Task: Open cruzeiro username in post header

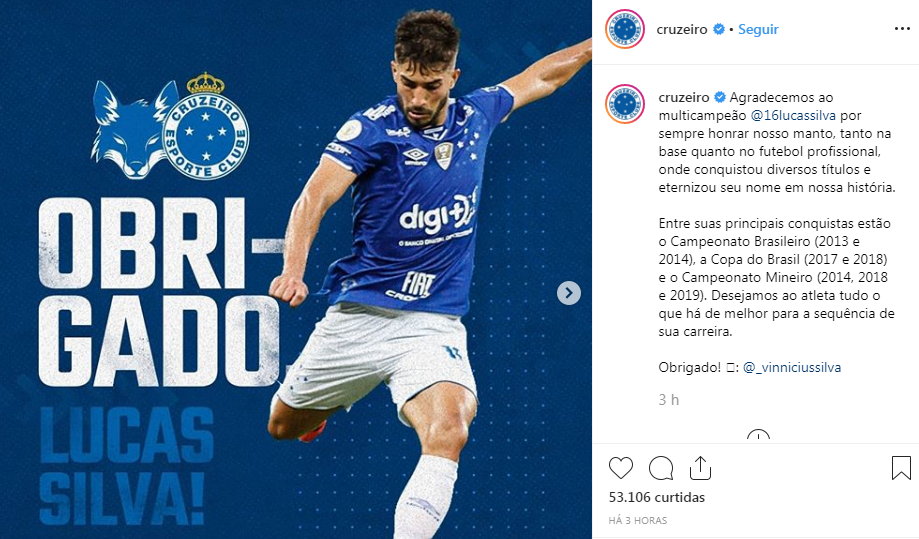Action: coord(682,29)
